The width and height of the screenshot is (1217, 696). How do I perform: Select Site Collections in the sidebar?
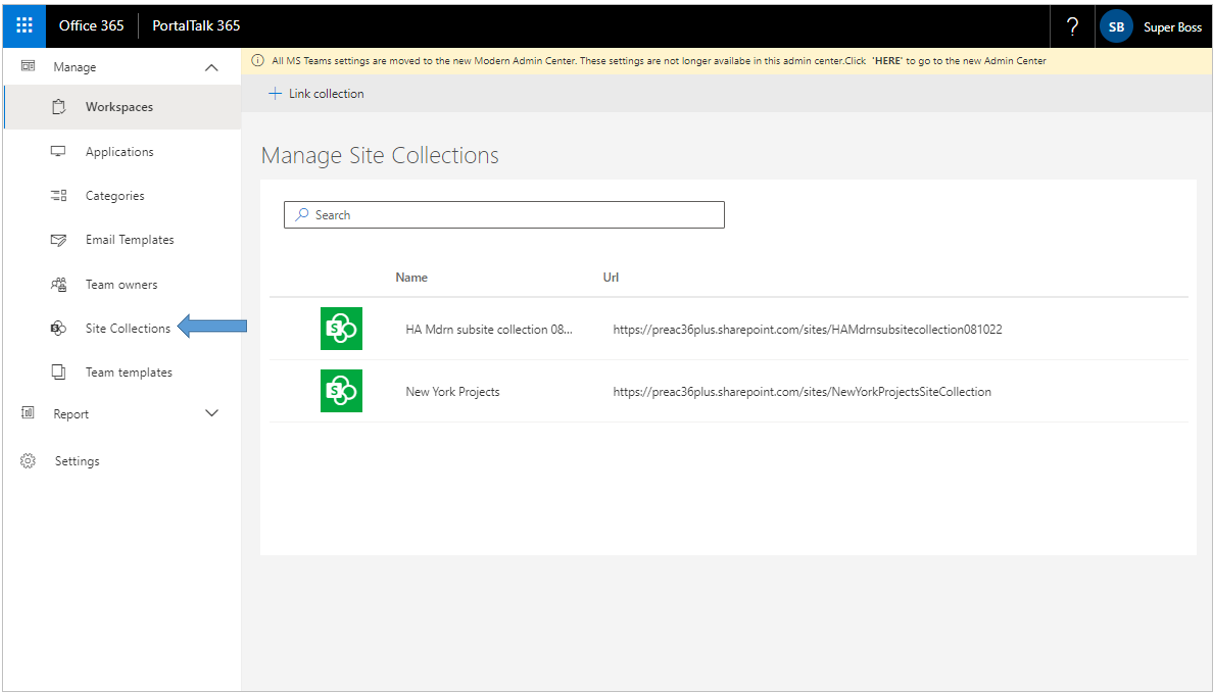tap(127, 328)
